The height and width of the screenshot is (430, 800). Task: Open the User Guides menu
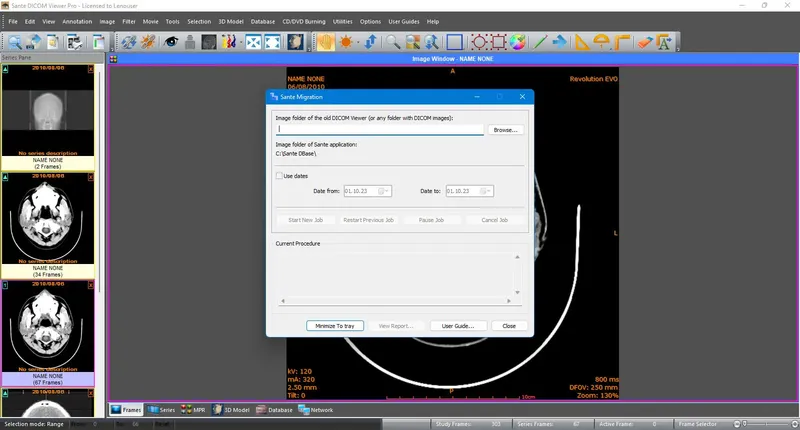tap(404, 21)
